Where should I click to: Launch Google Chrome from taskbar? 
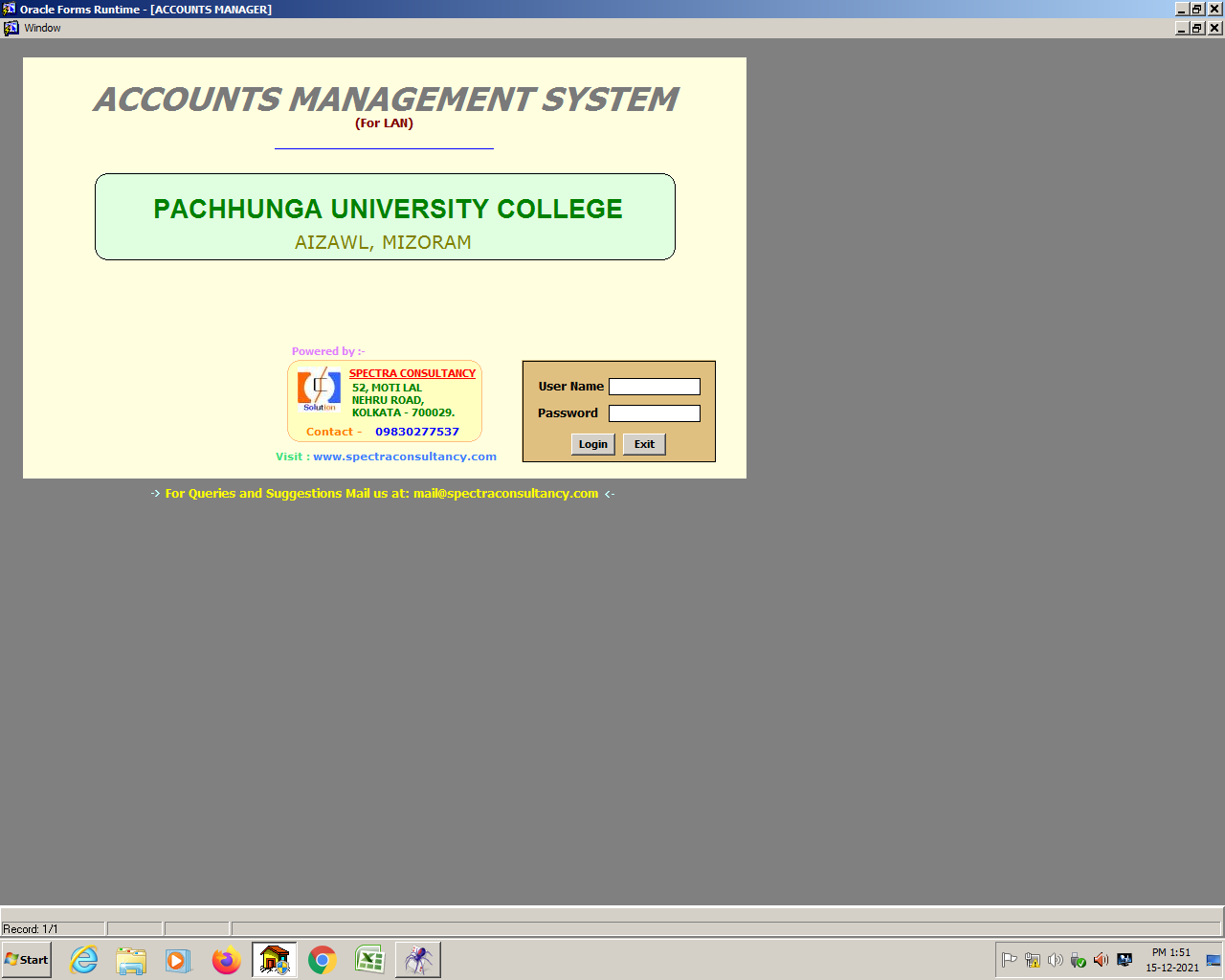click(x=323, y=960)
